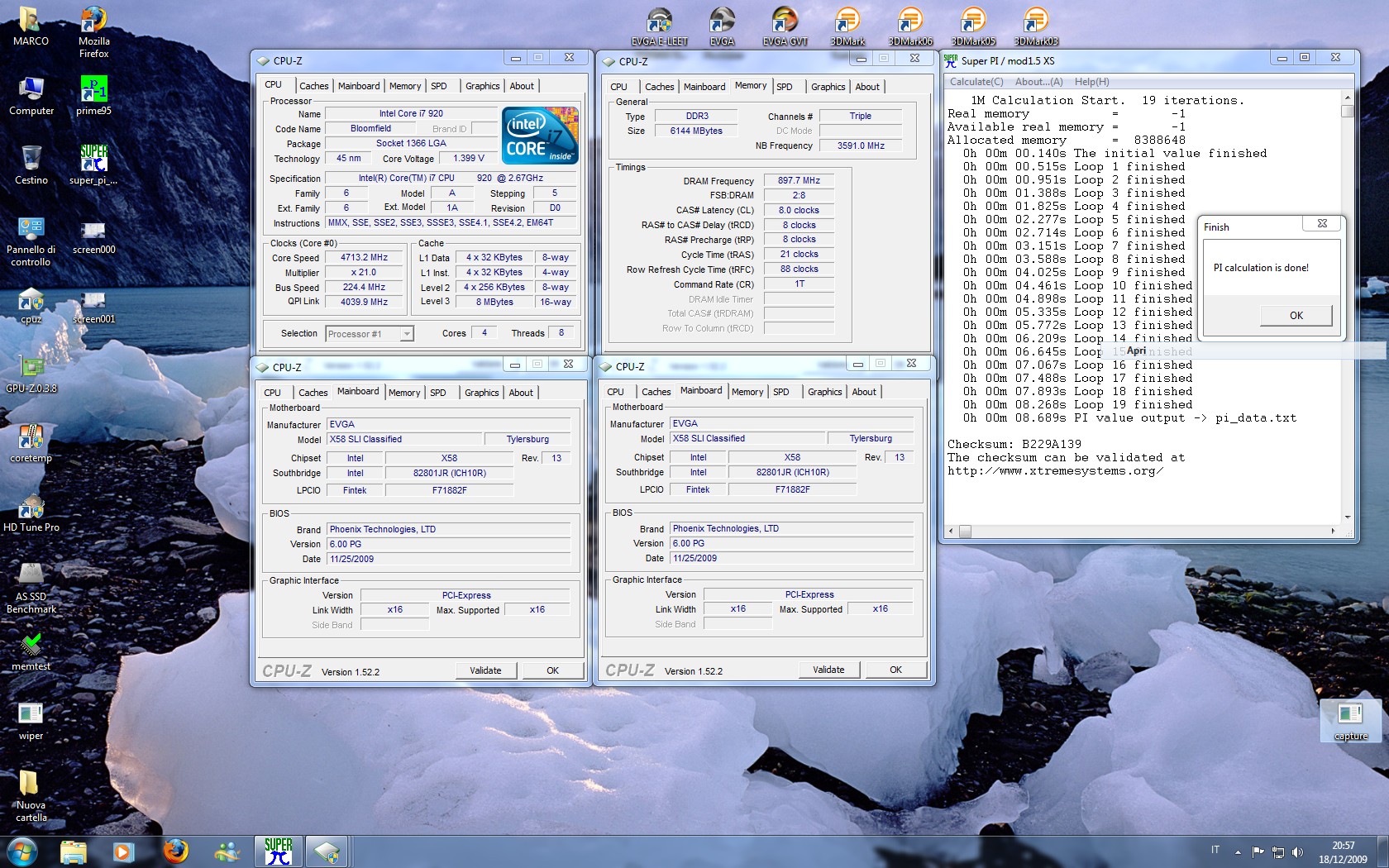Open About tab in memory CPU-Z window
Screen dimensions: 1389x868
(x=867, y=87)
